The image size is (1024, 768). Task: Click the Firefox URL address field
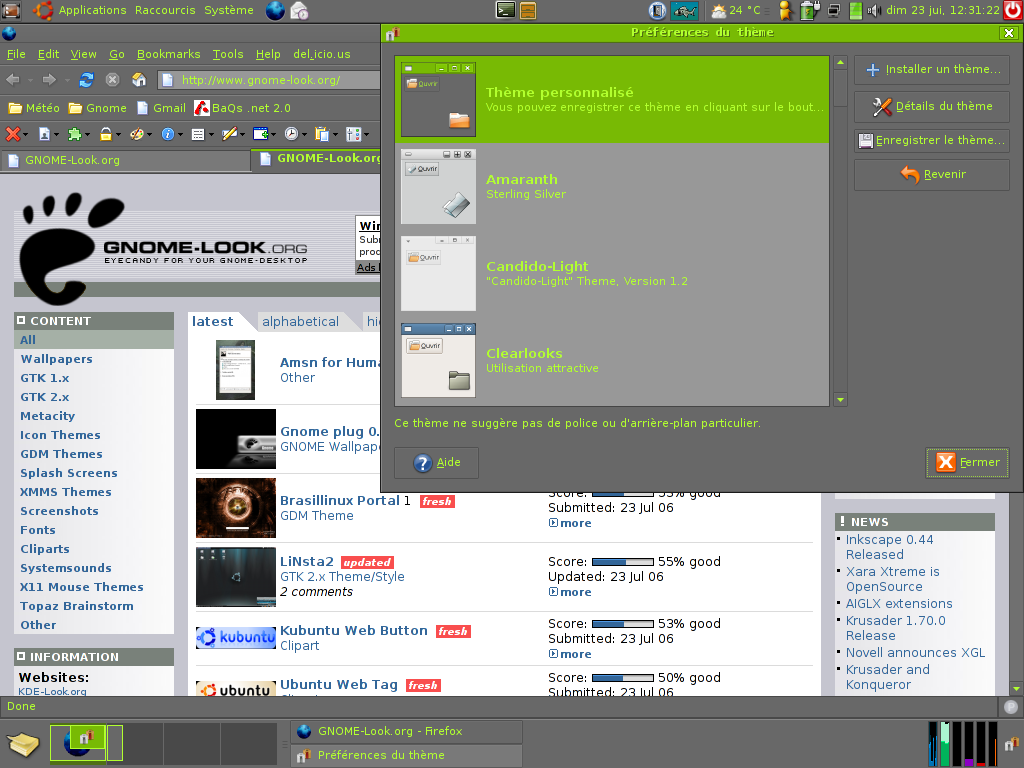pyautogui.click(x=271, y=80)
